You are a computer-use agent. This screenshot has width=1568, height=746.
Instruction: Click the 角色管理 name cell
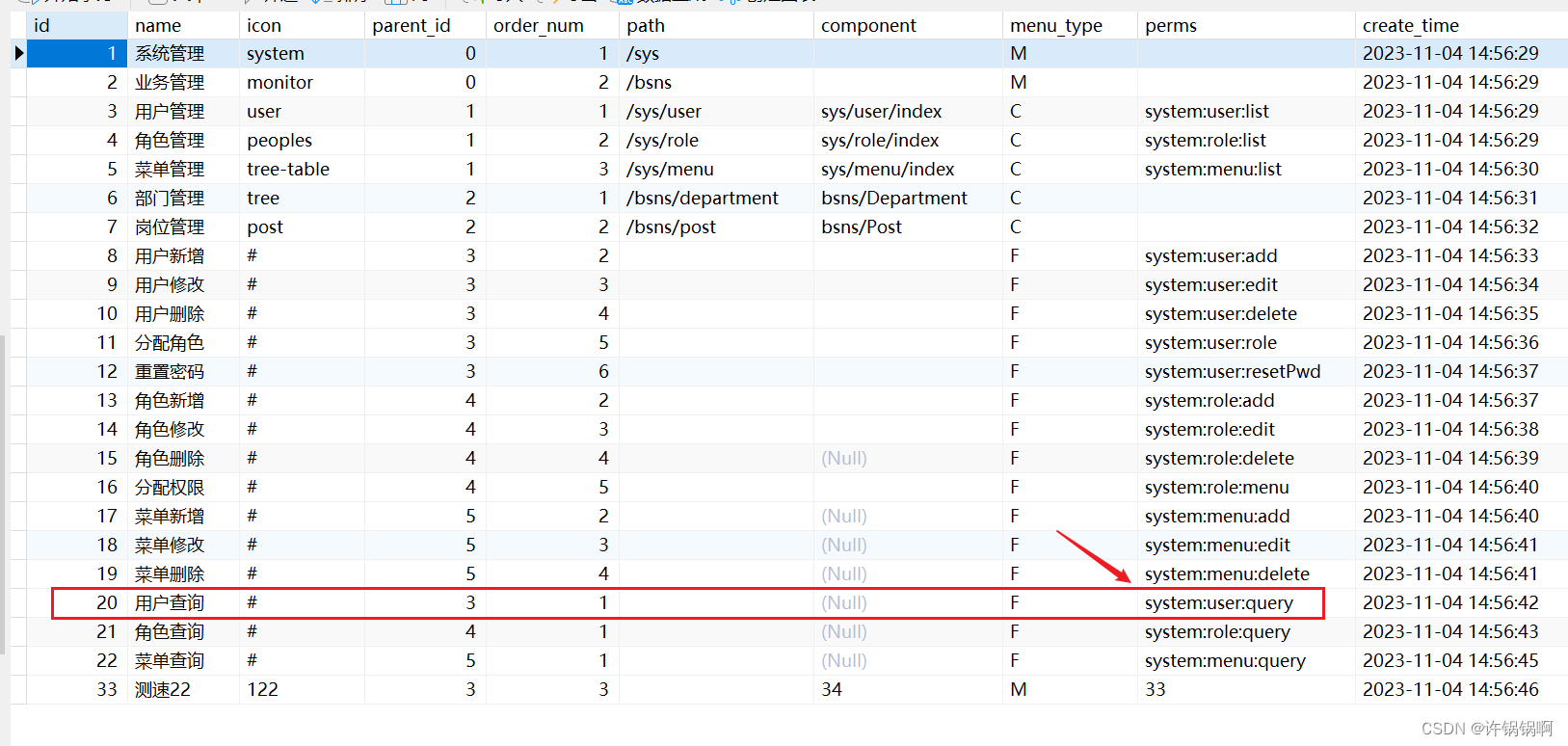pos(183,141)
